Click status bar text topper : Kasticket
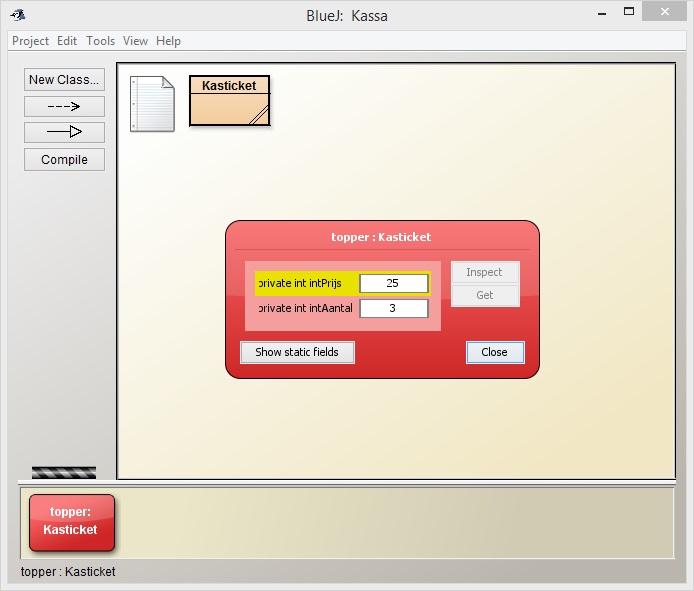 68,572
